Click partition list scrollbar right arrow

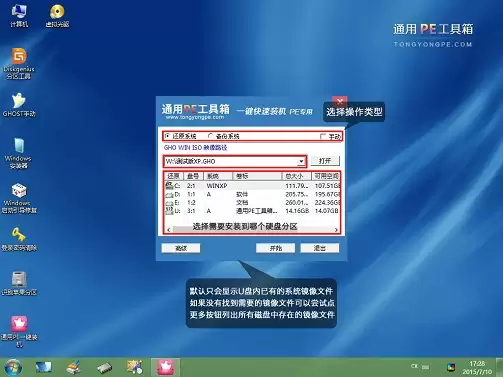pyautogui.click(x=336, y=230)
